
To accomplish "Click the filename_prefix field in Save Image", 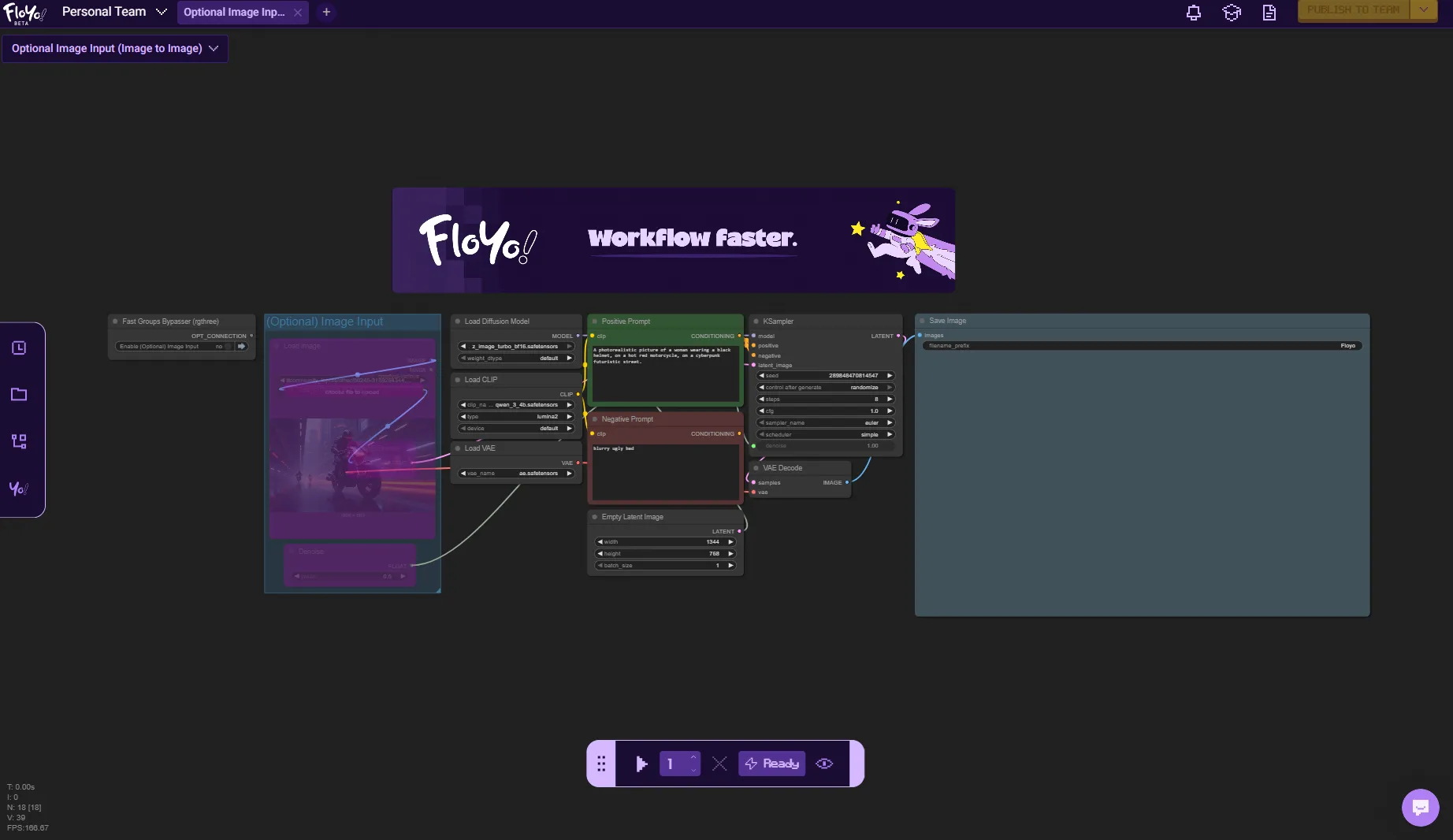I will pyautogui.click(x=1142, y=346).
